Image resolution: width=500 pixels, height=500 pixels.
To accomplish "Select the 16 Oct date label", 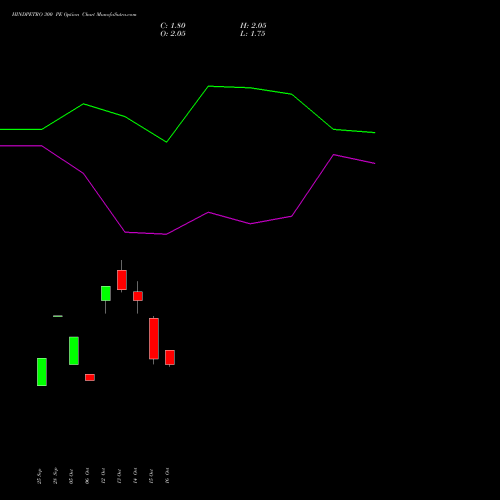I will (x=167, y=476).
